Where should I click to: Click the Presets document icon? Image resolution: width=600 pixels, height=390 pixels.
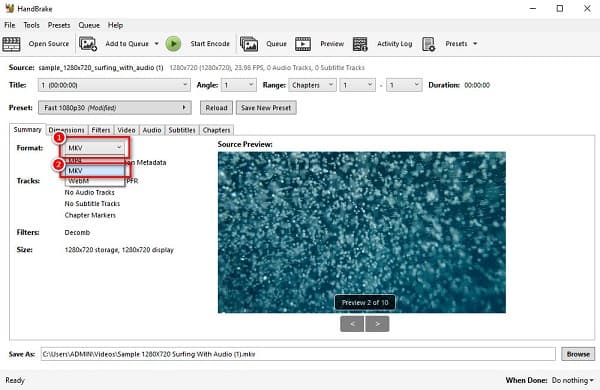pos(428,44)
